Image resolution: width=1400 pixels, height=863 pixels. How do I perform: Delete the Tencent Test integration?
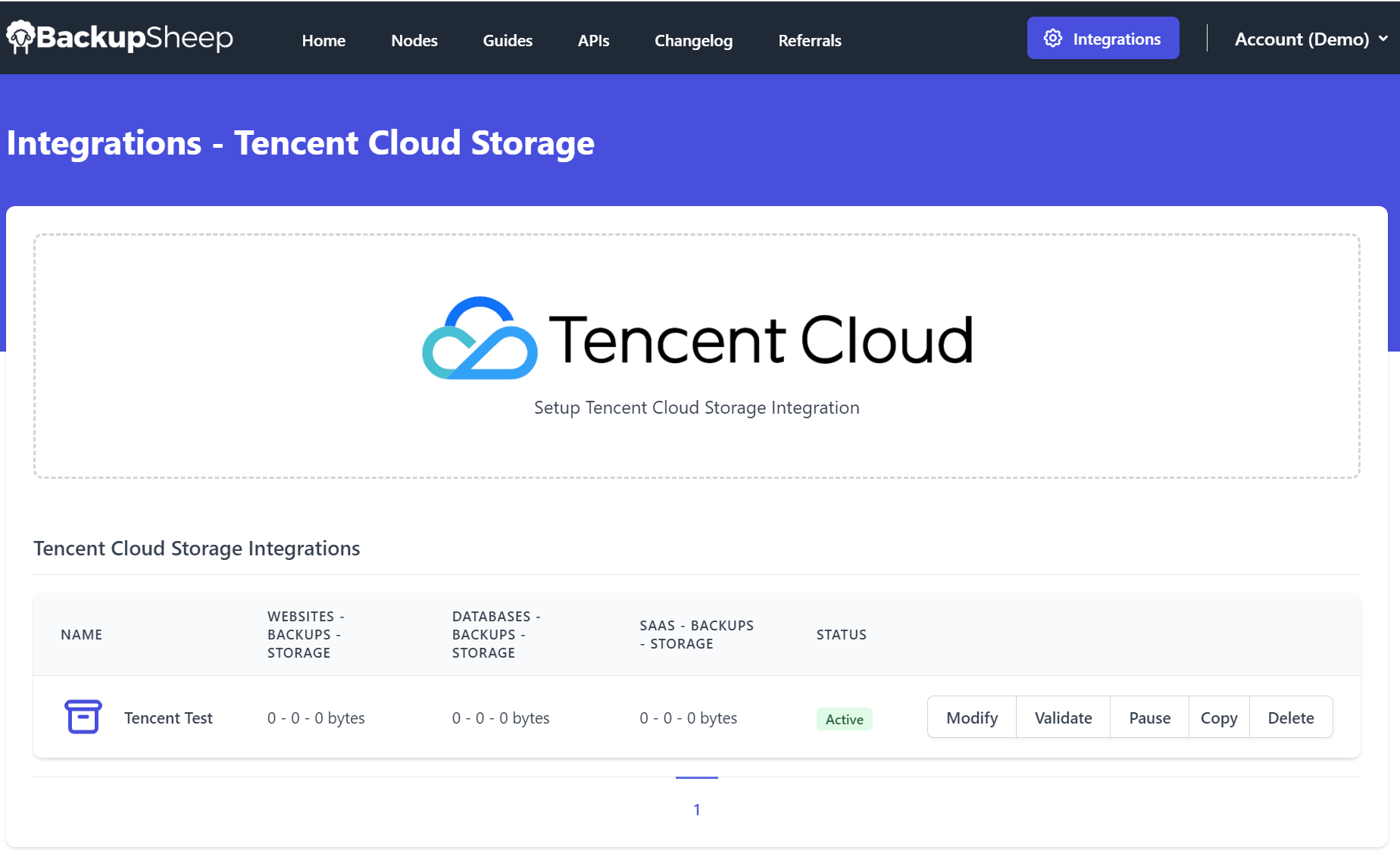point(1291,718)
